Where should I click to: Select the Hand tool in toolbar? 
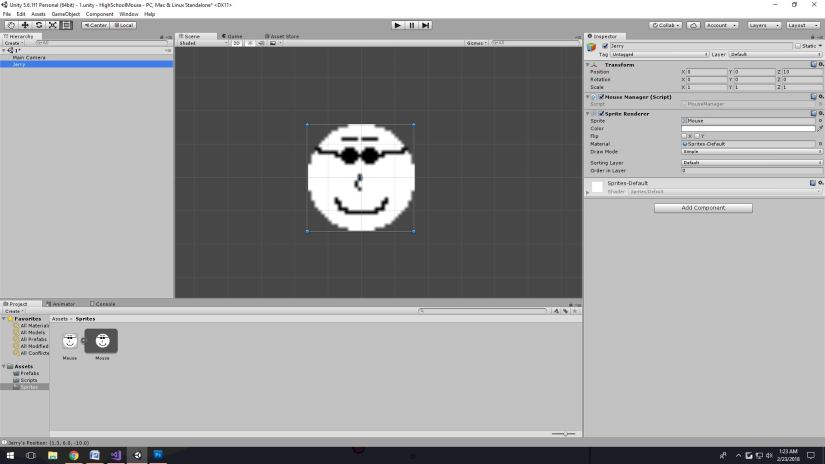pos(10,25)
